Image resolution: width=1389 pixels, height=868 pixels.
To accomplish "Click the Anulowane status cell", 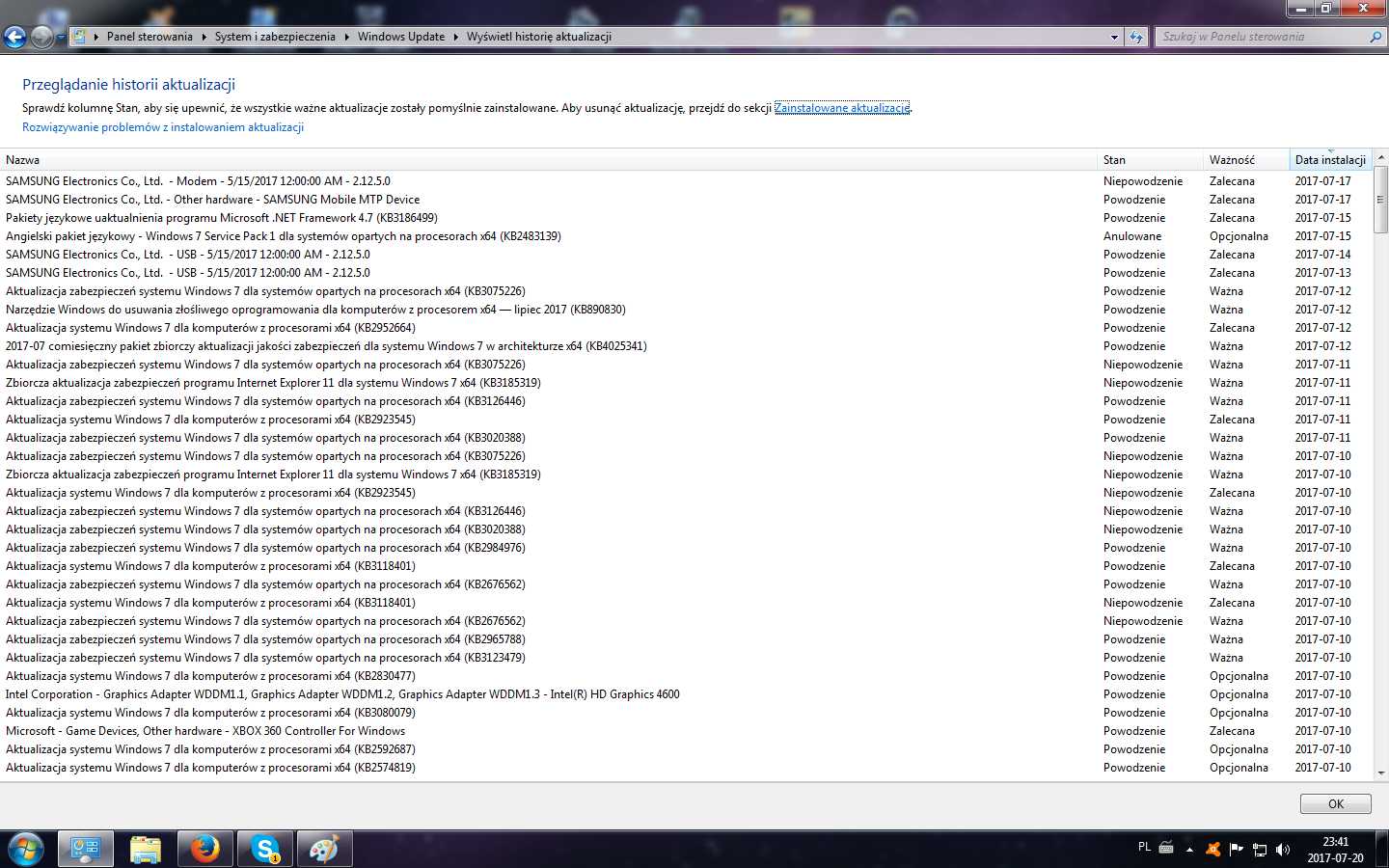I will pyautogui.click(x=1132, y=236).
